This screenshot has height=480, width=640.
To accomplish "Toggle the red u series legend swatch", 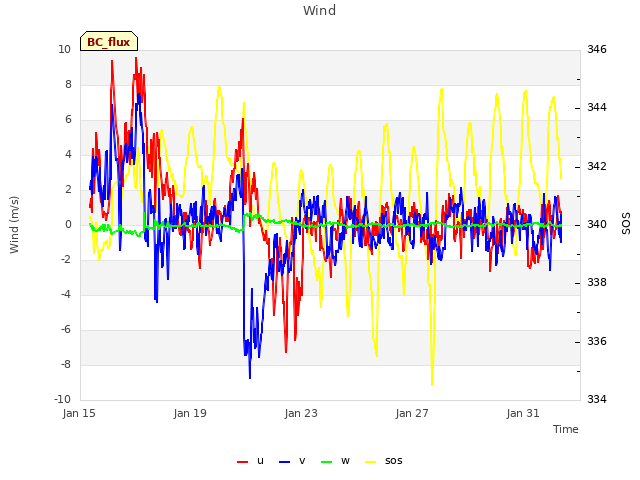I will [x=242, y=462].
